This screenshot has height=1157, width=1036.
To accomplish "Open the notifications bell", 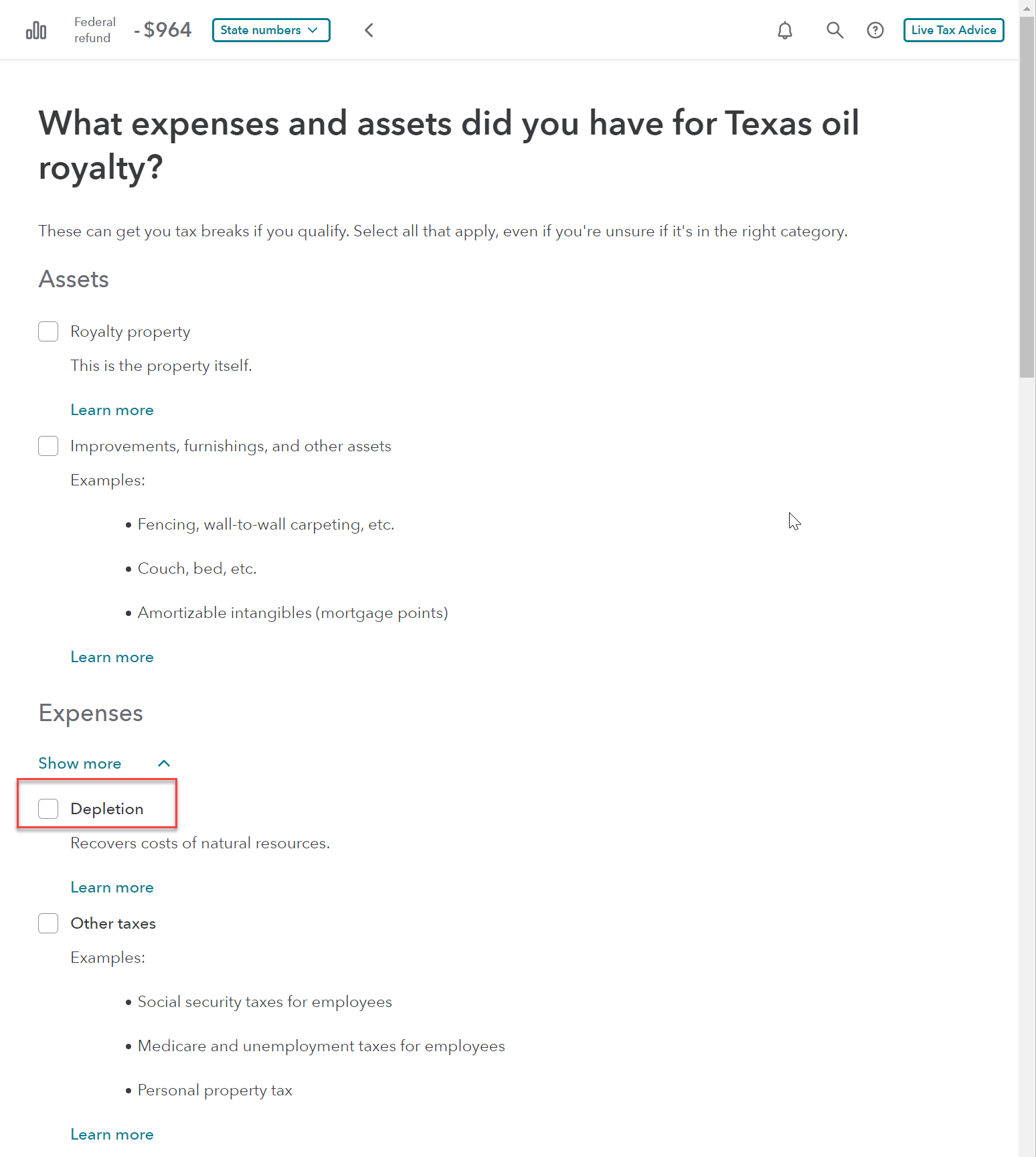I will (x=785, y=30).
